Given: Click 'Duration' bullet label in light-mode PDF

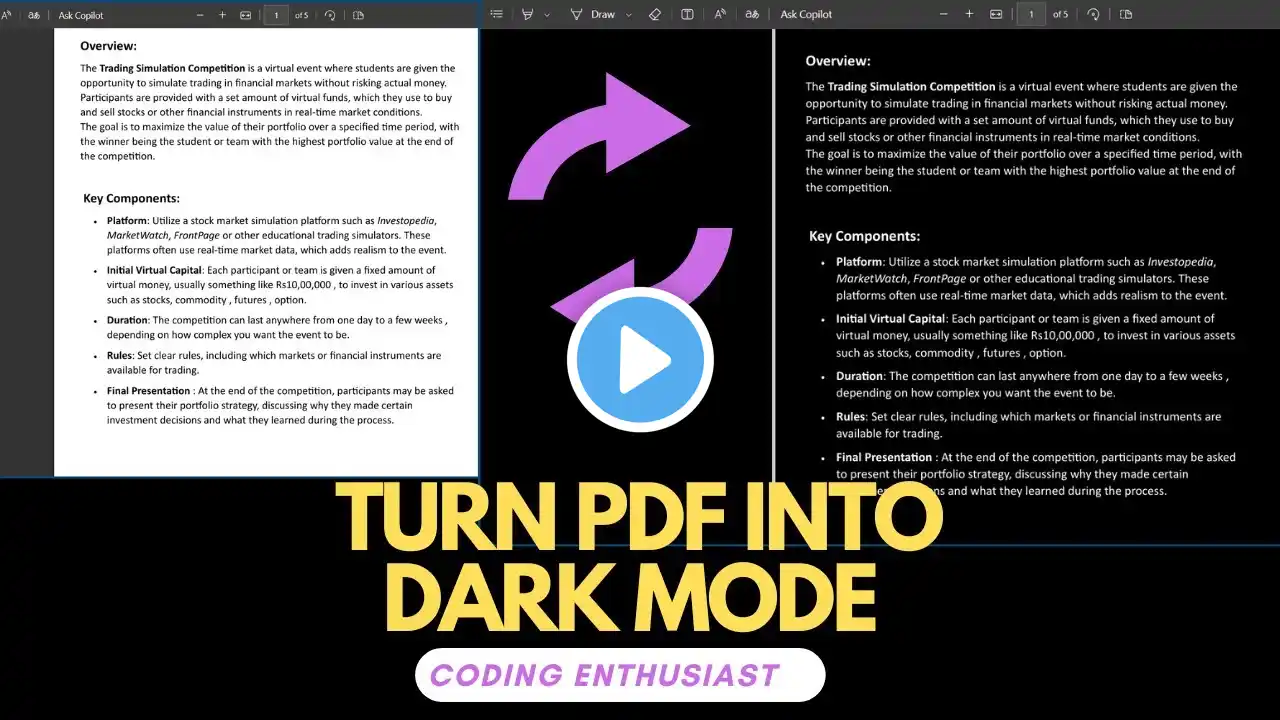Looking at the screenshot, I should (x=128, y=320).
